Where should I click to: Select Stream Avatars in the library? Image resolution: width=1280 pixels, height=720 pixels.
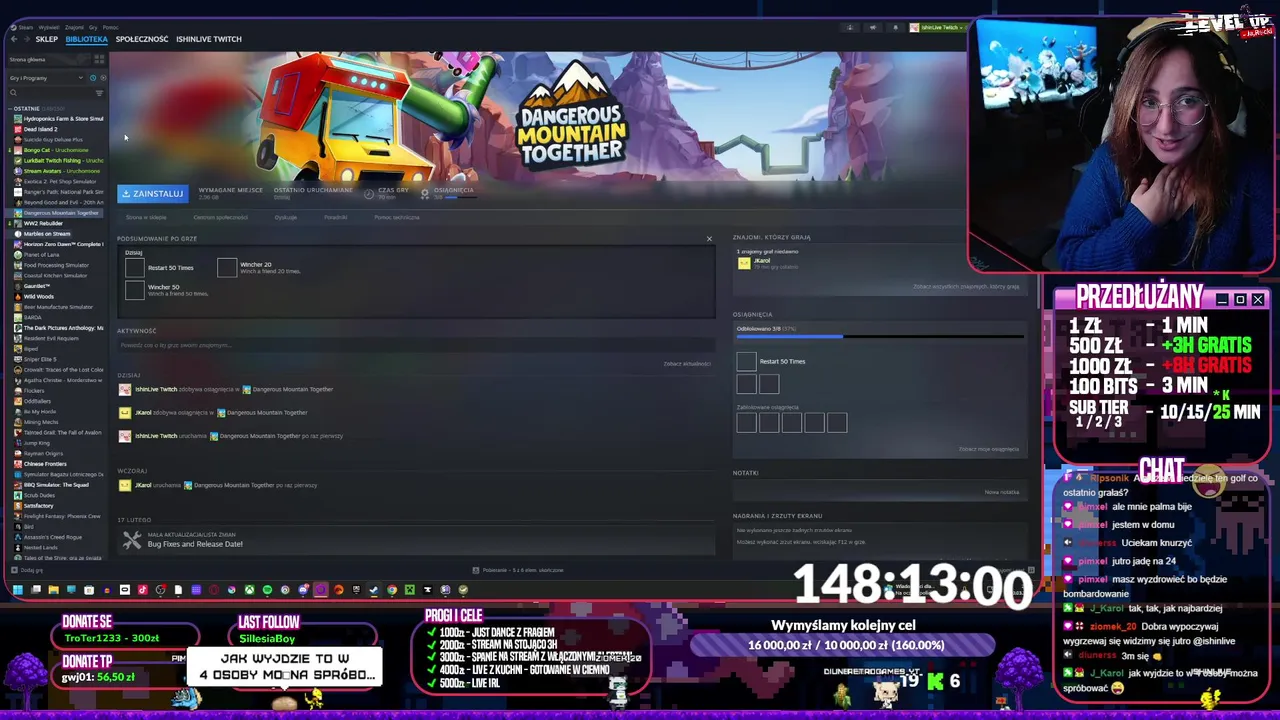[x=58, y=171]
